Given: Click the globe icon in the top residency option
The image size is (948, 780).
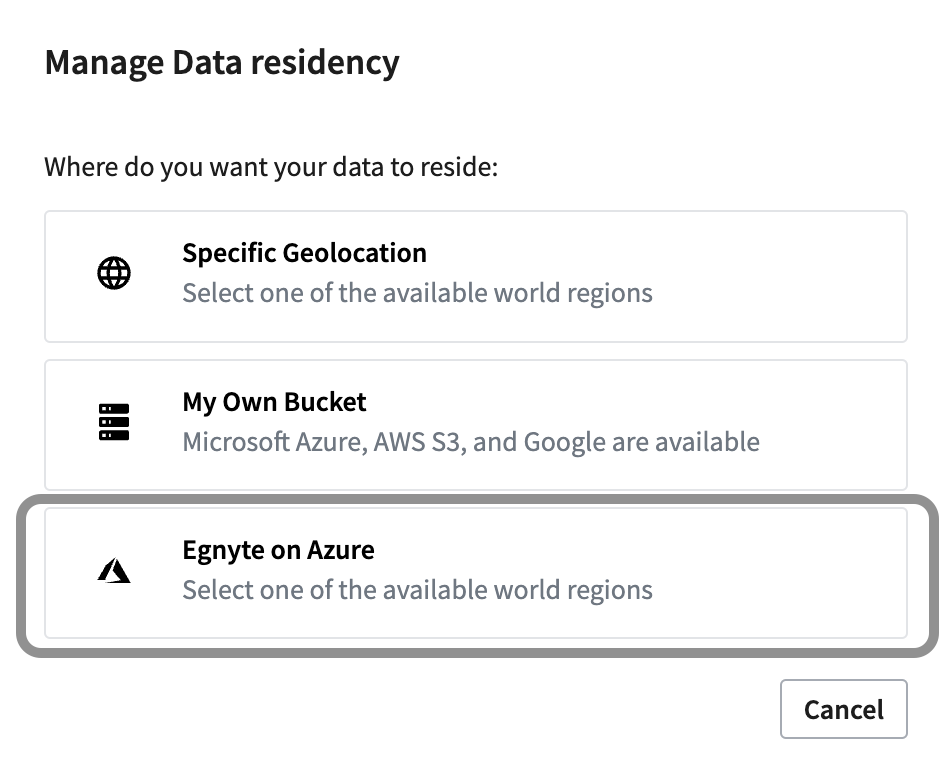Looking at the screenshot, I should click(x=113, y=272).
